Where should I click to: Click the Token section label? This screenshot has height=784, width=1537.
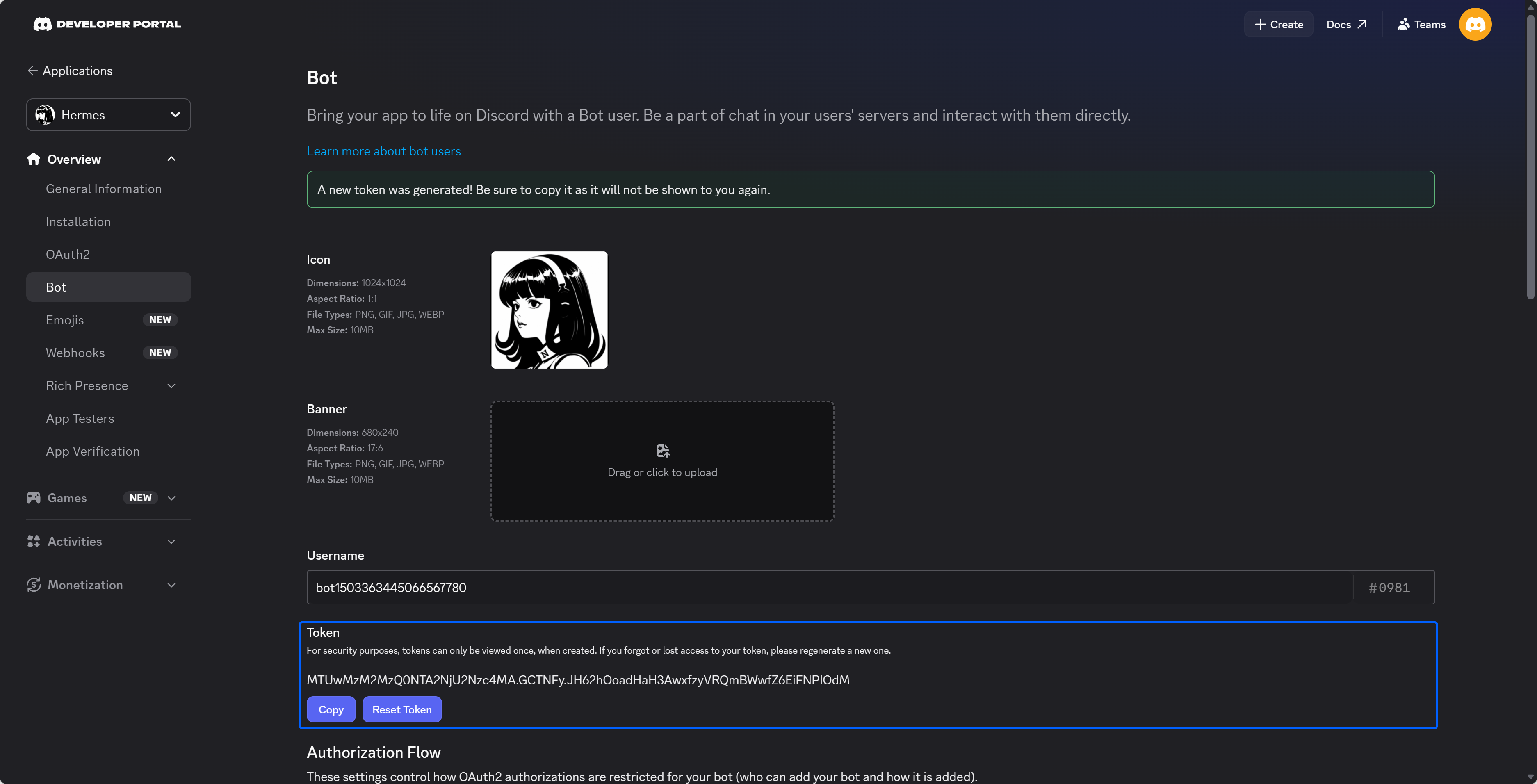(323, 632)
